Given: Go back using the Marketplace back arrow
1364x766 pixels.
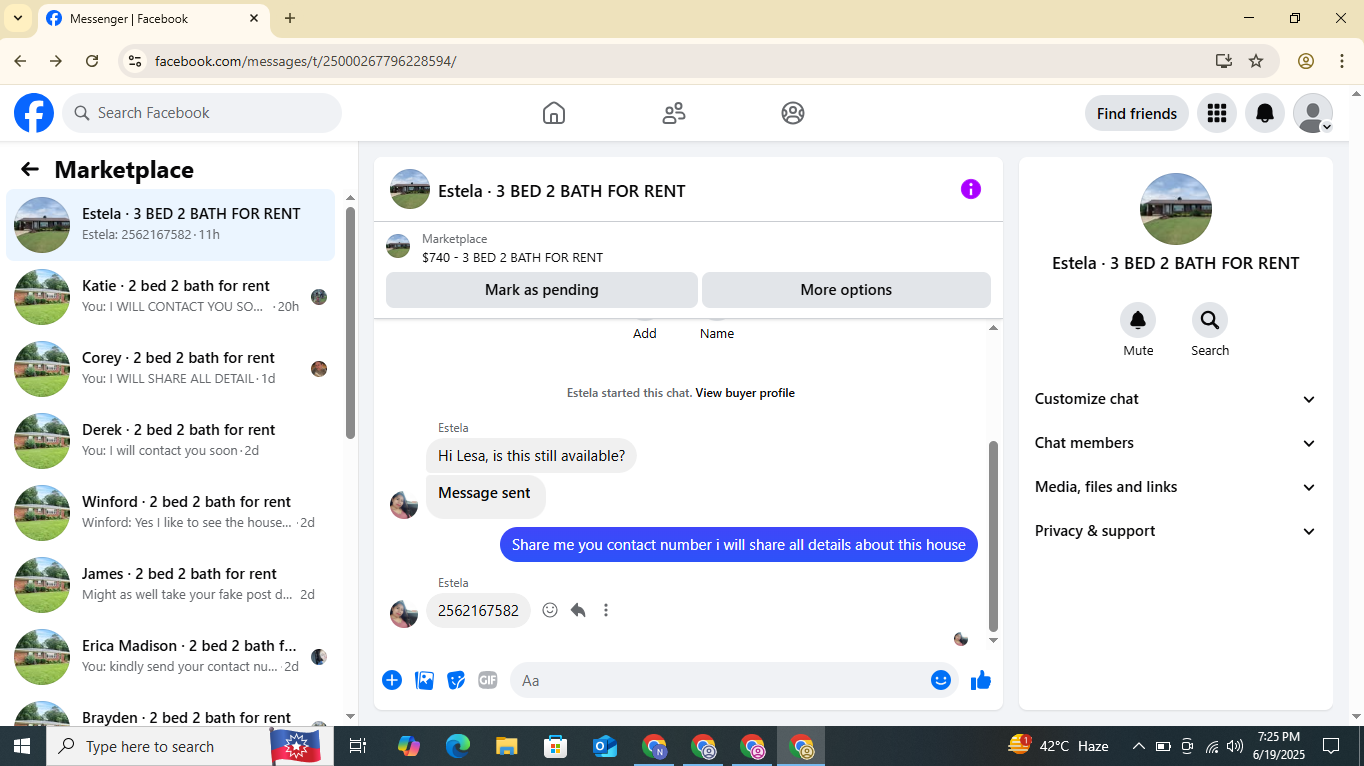Looking at the screenshot, I should point(30,170).
